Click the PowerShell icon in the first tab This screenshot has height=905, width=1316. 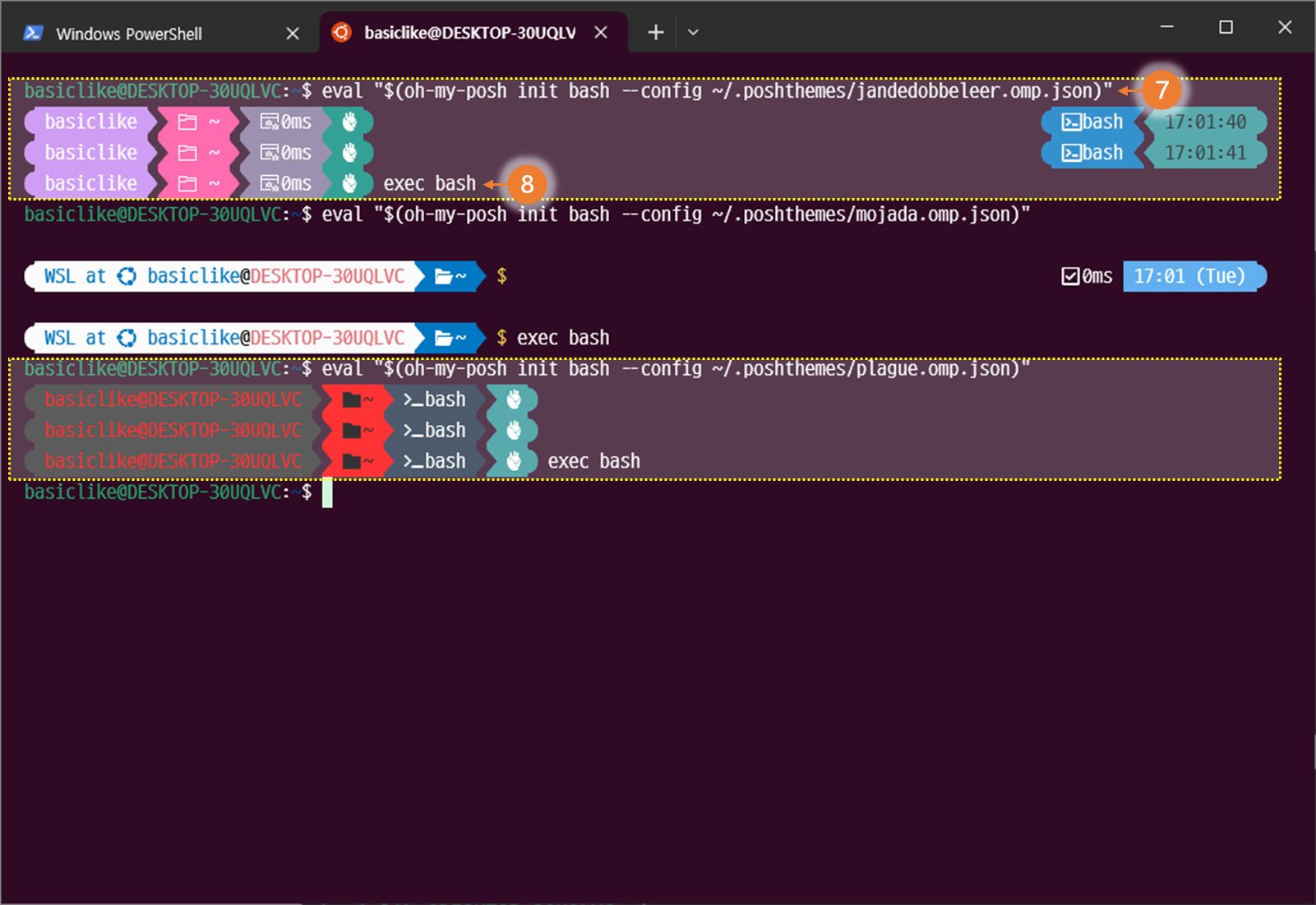coord(33,34)
